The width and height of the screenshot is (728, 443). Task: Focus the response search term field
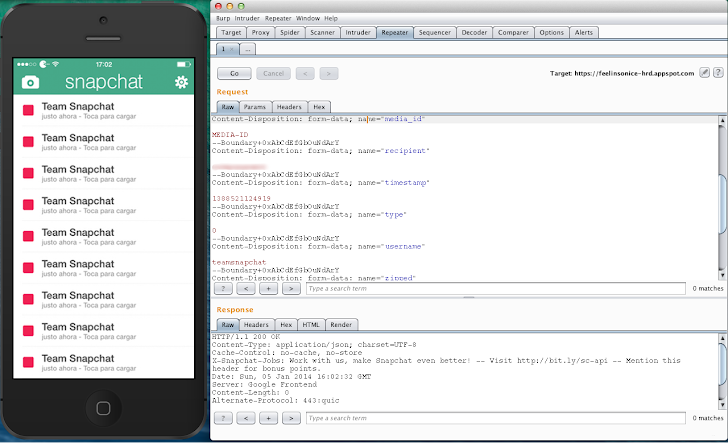pos(495,418)
